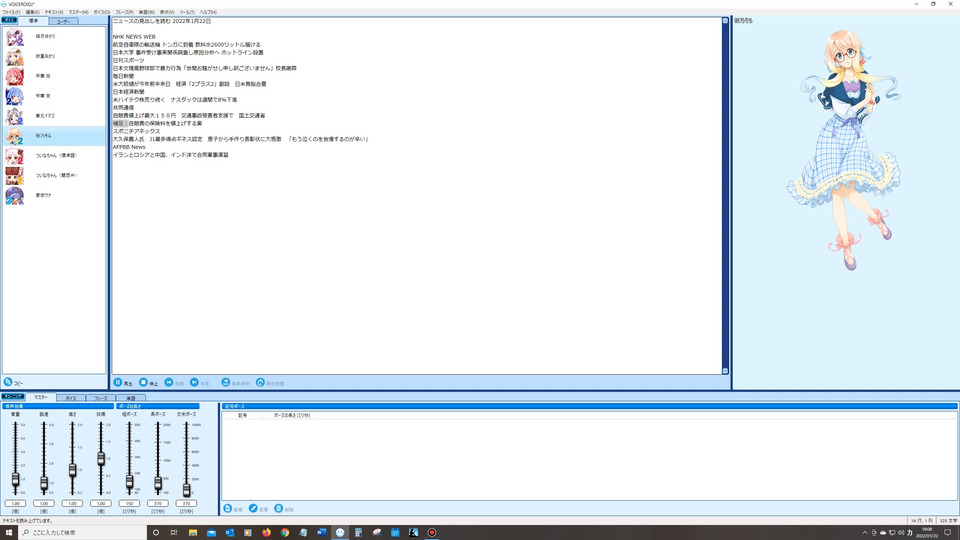
Task: Click the 削除 delete icon
Action: click(x=279, y=509)
